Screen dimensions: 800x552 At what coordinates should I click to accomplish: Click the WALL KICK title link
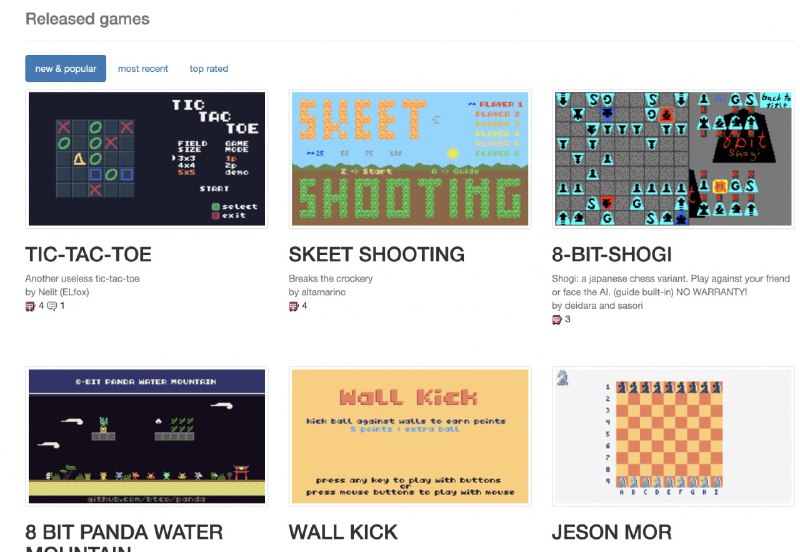coord(343,532)
